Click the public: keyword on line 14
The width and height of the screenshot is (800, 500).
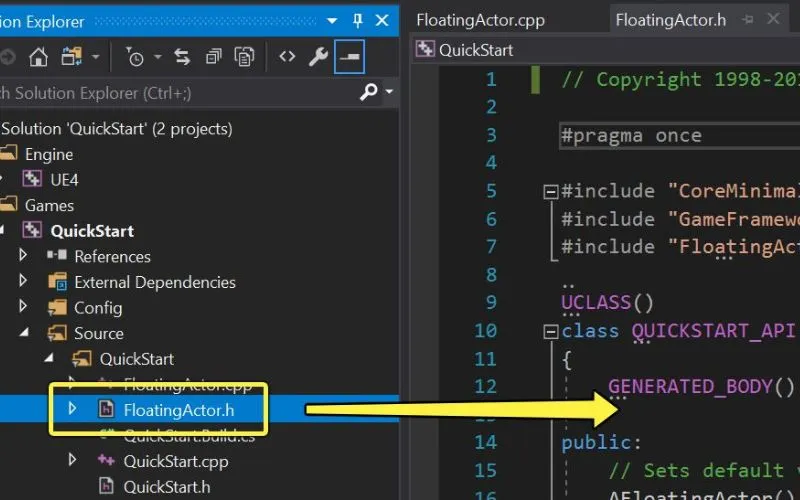(x=601, y=442)
